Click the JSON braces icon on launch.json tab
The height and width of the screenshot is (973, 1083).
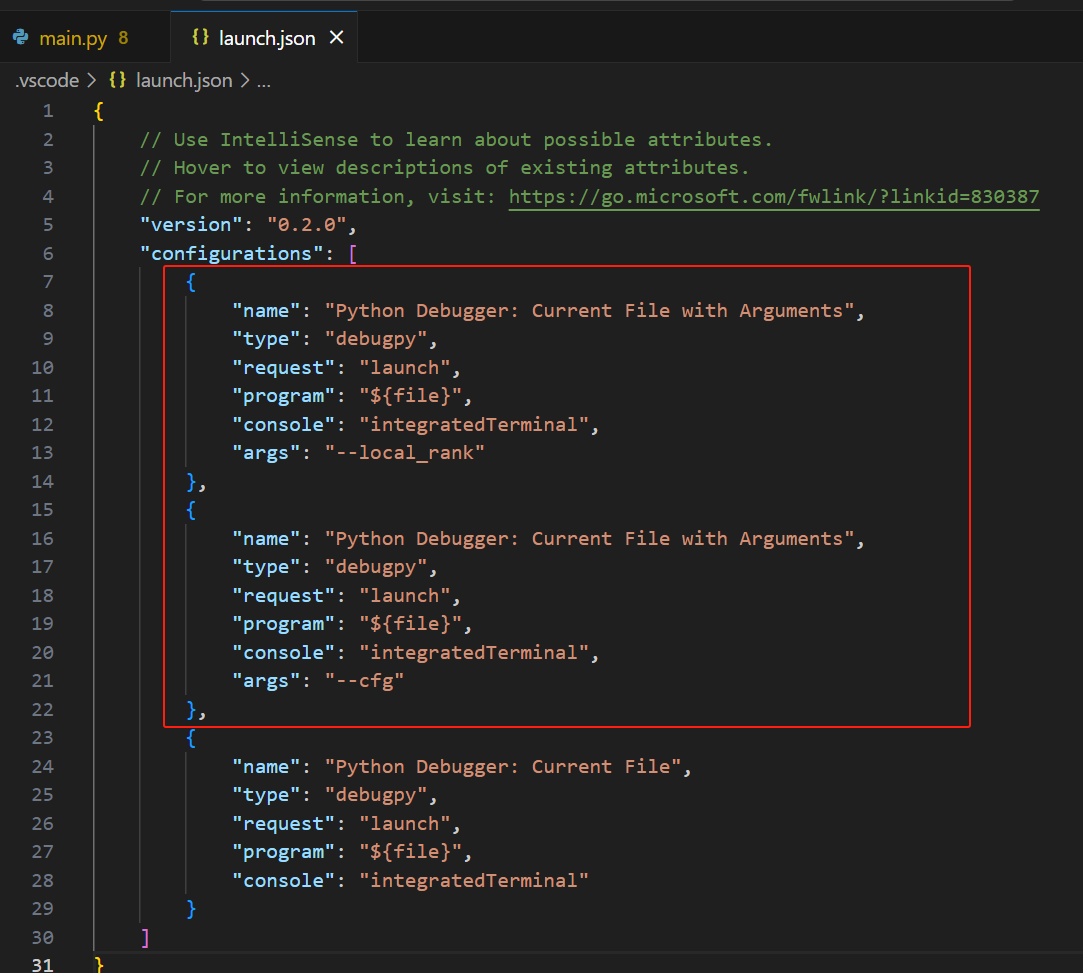[200, 39]
